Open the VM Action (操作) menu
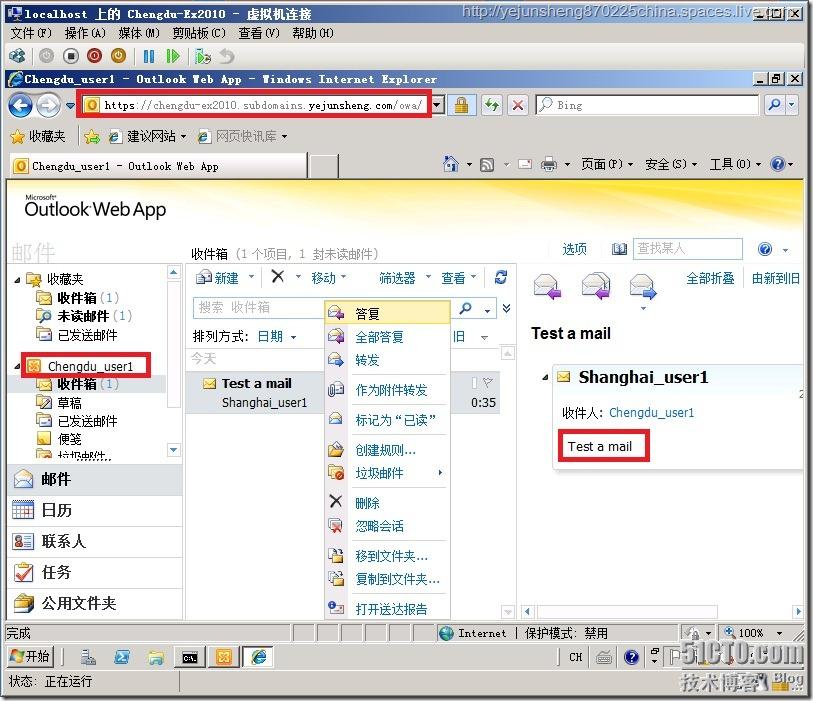The image size is (813, 701). pyautogui.click(x=85, y=33)
